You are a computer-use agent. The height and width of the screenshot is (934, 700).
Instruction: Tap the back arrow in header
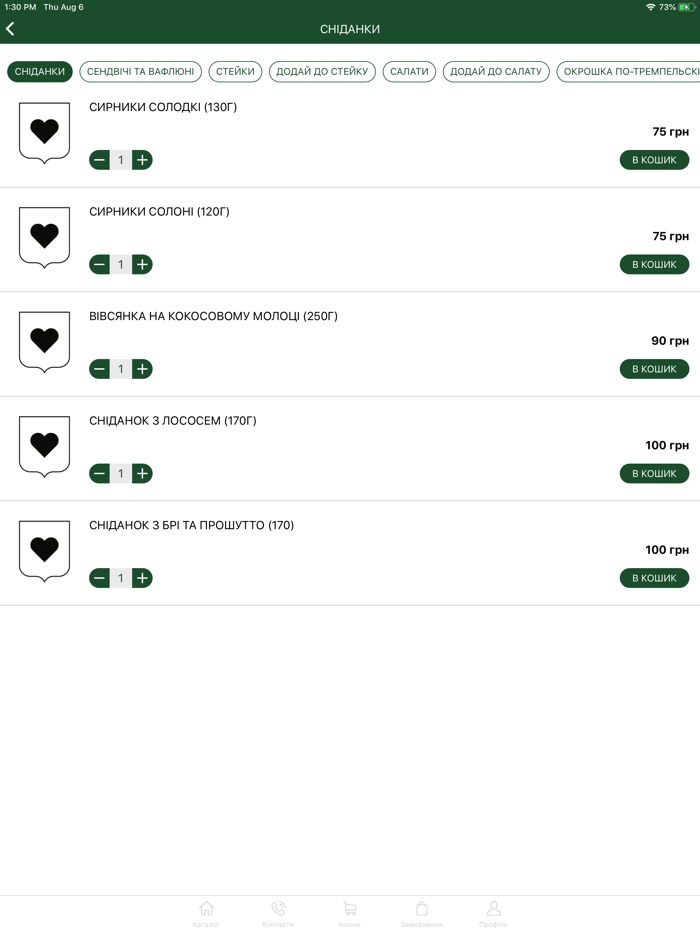point(11,29)
